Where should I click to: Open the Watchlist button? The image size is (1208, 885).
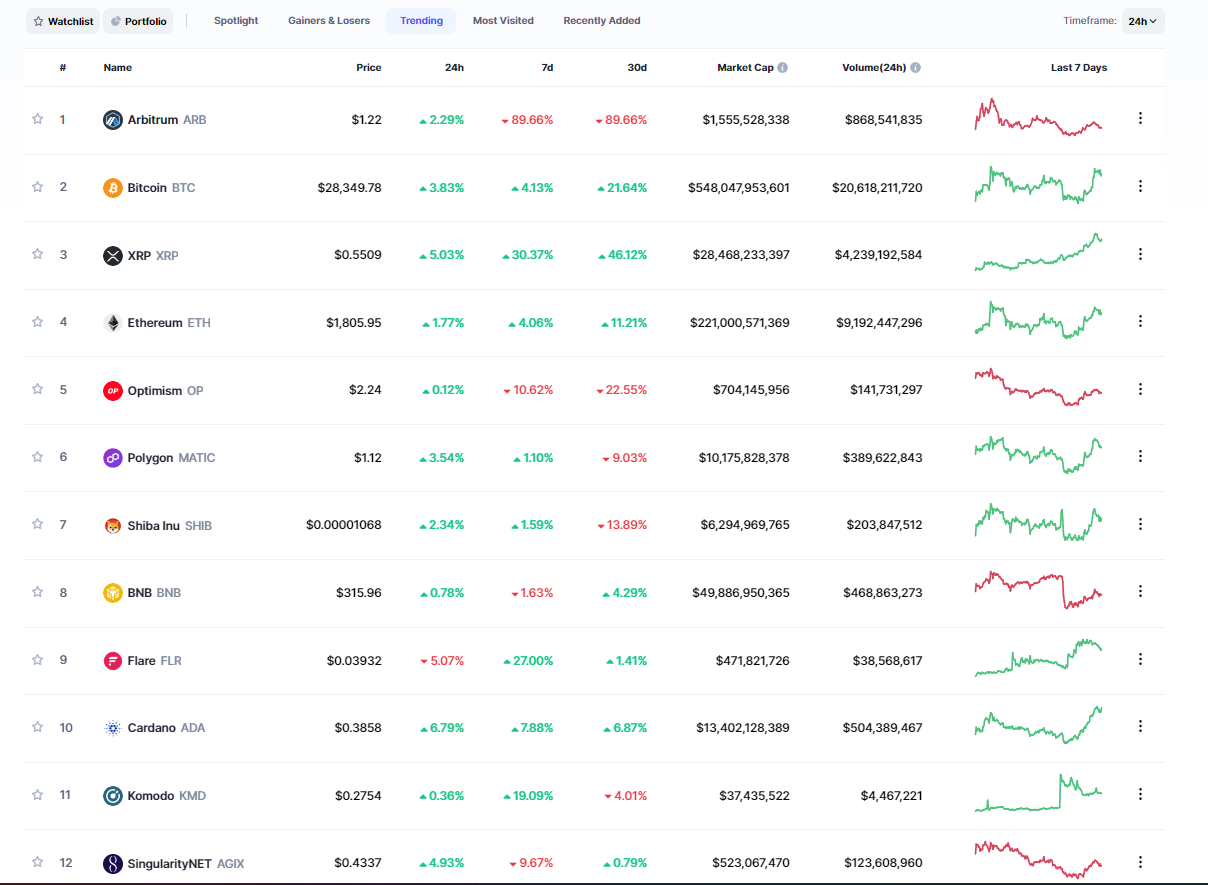[x=63, y=21]
